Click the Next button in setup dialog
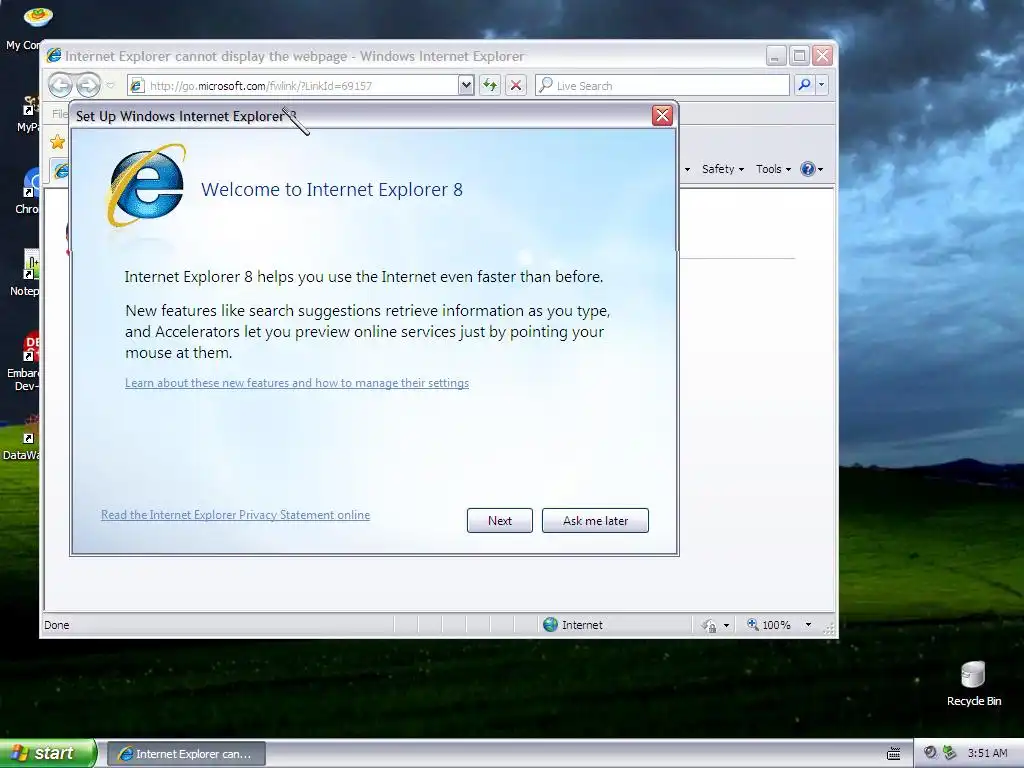1024x768 pixels. 500,520
